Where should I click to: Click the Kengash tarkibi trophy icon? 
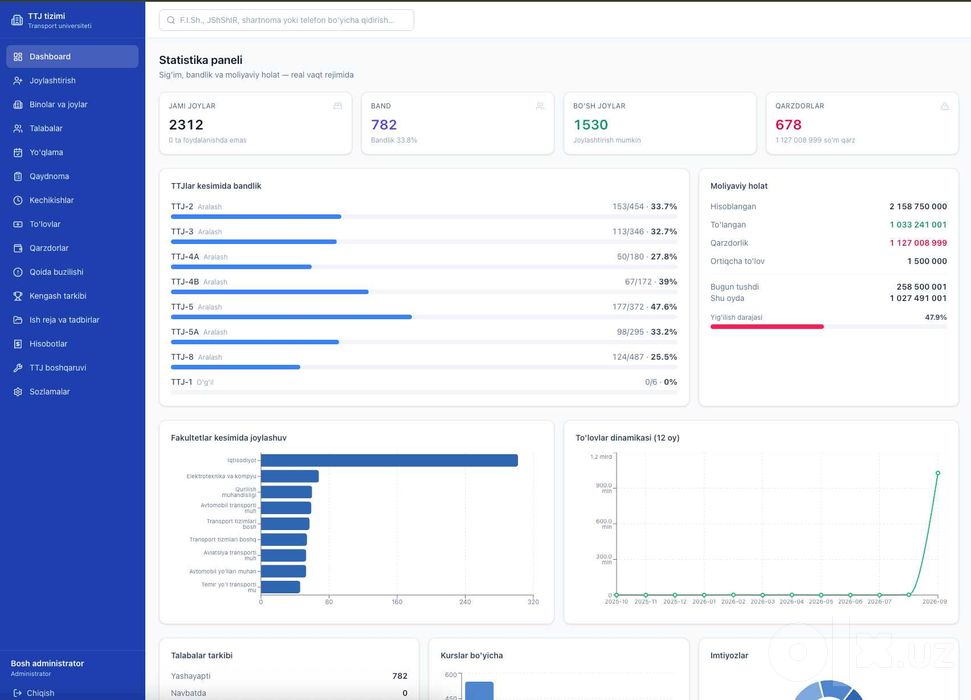[x=18, y=296]
